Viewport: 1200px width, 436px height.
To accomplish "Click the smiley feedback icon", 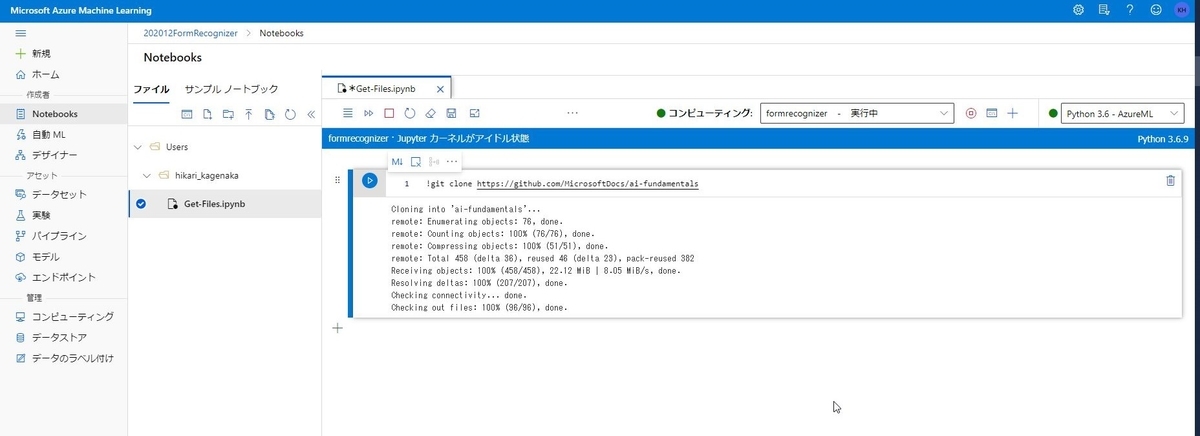I will pyautogui.click(x=1156, y=9).
